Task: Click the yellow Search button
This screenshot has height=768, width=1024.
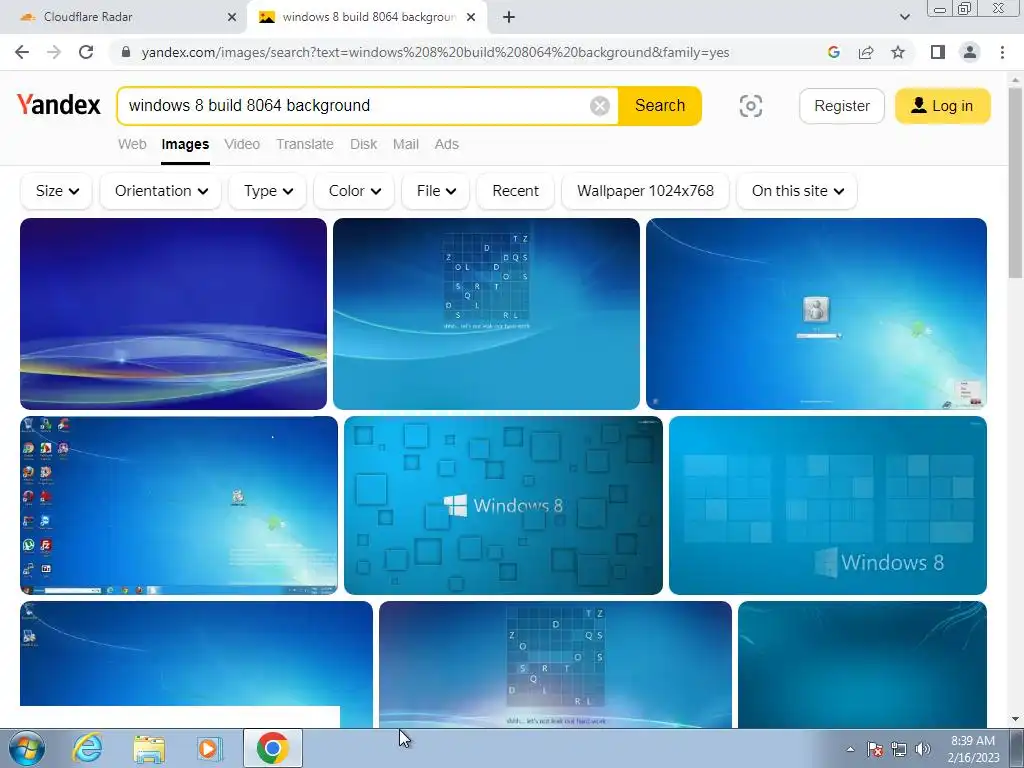Action: (660, 106)
